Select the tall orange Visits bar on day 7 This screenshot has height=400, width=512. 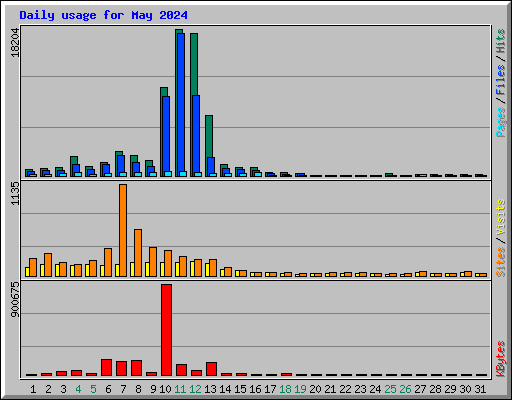(x=123, y=230)
